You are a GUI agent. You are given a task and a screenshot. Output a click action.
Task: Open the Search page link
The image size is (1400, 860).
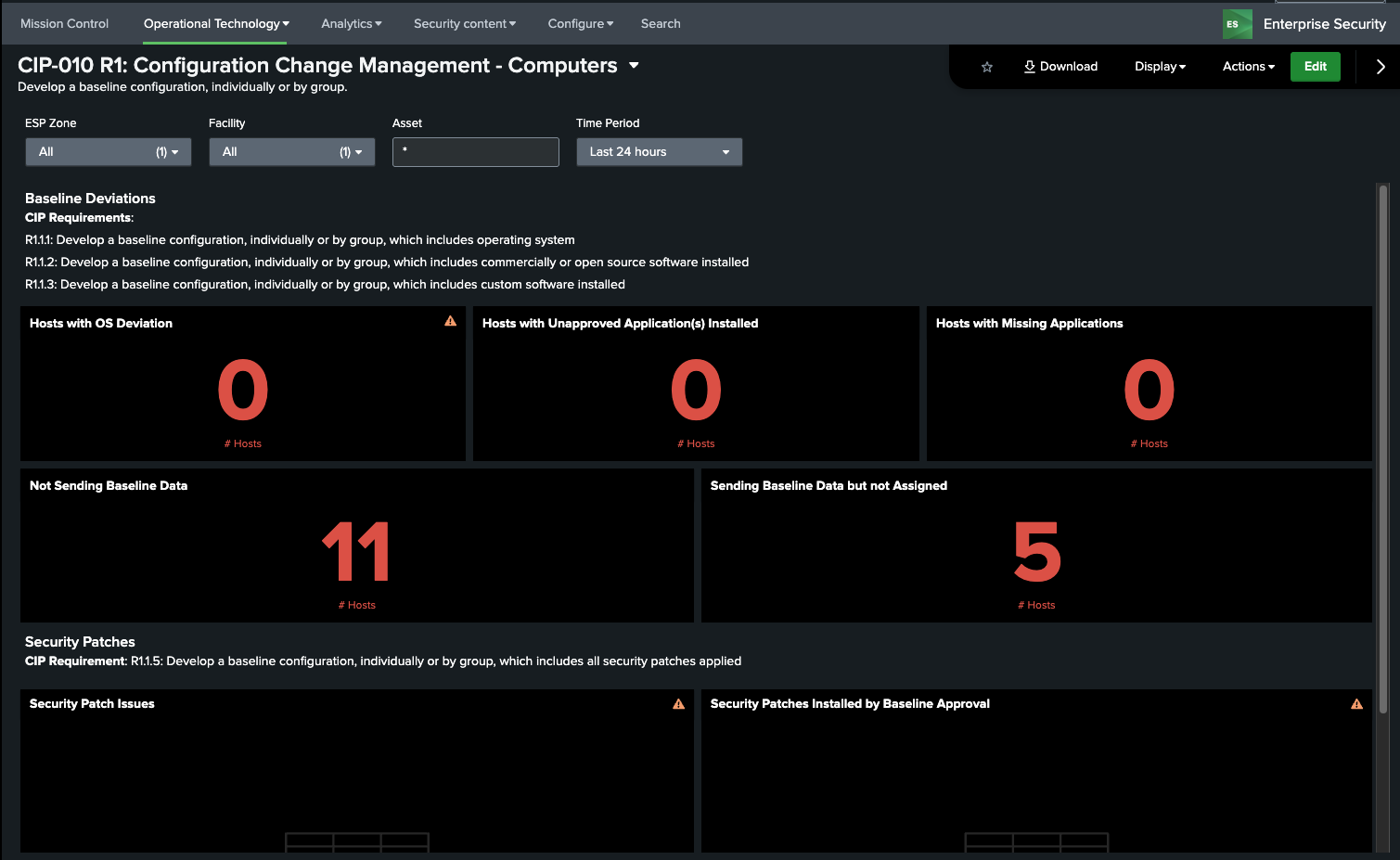pos(661,24)
